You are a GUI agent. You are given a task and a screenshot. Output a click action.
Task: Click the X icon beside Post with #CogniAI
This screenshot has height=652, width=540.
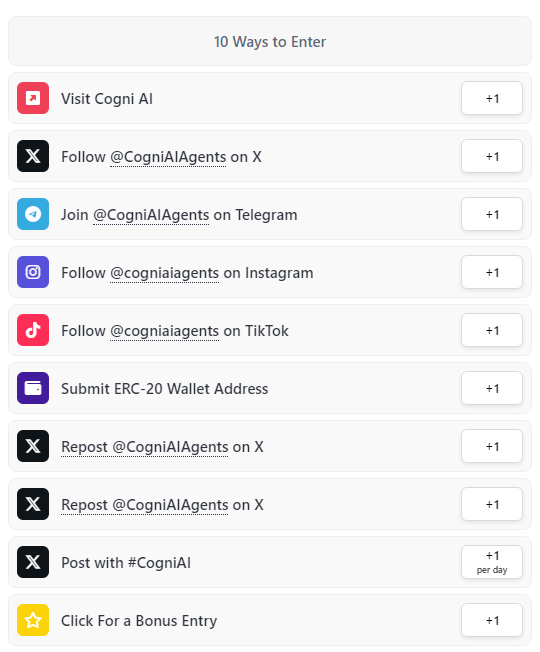[33, 562]
